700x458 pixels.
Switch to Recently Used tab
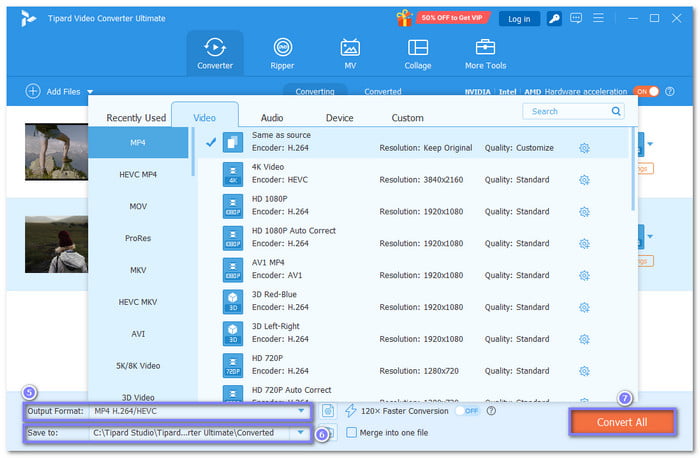point(136,118)
